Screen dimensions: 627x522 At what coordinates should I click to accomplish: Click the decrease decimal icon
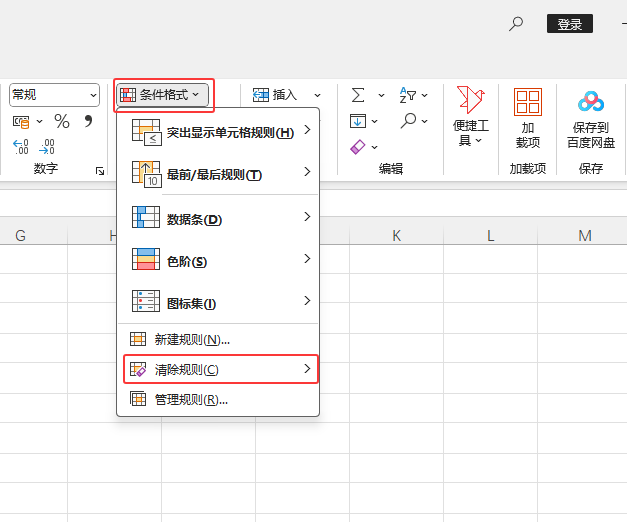47,146
